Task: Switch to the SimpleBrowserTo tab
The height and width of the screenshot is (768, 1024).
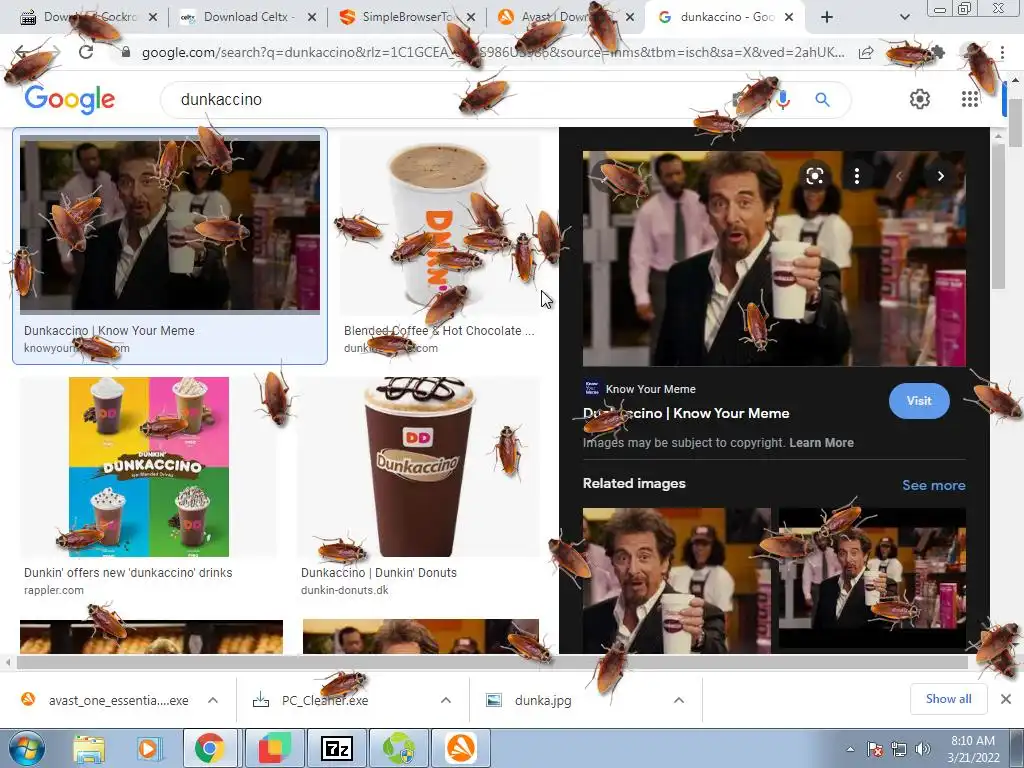Action: coord(408,17)
